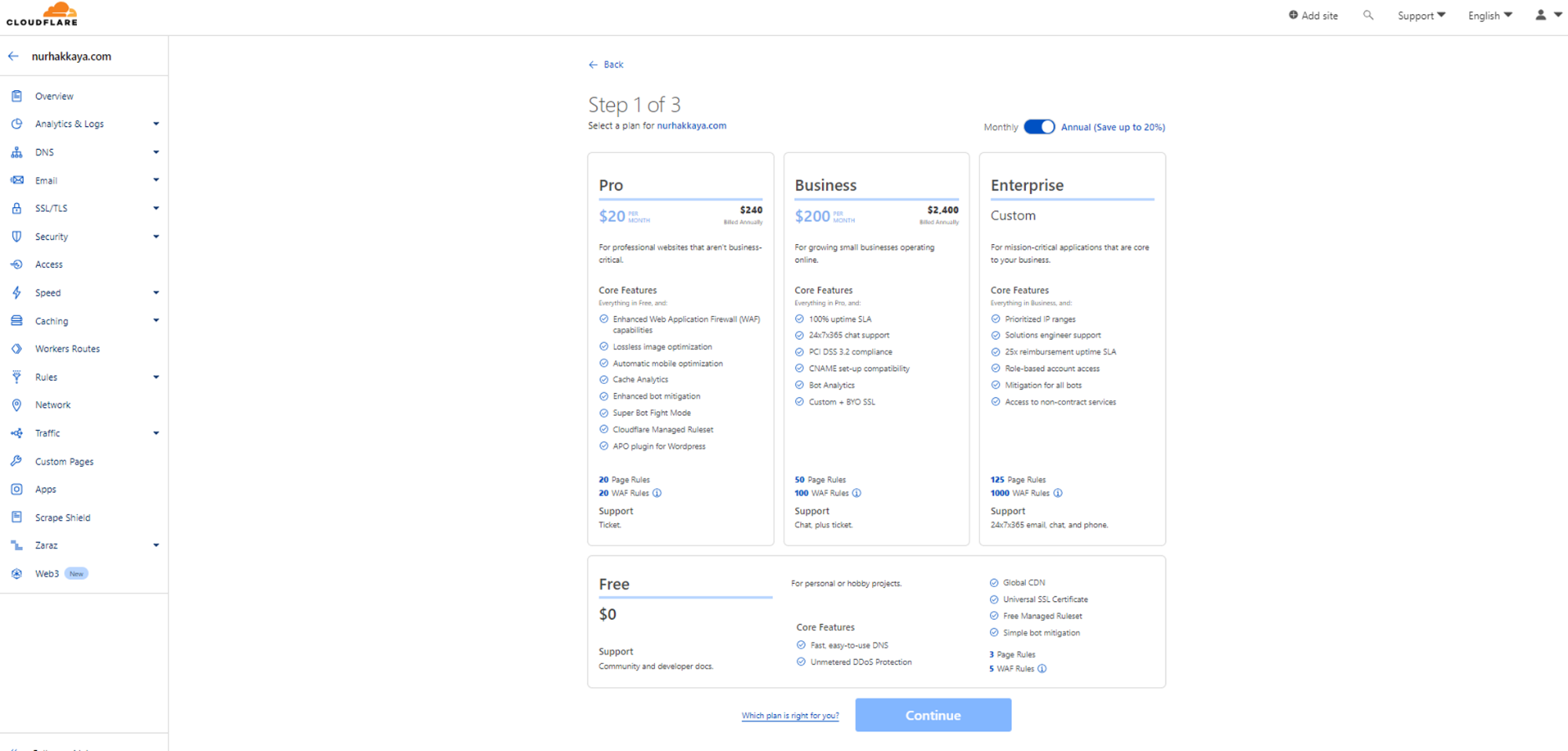
Task: Click the info icon beside Pro WAF Rules
Action: click(657, 493)
